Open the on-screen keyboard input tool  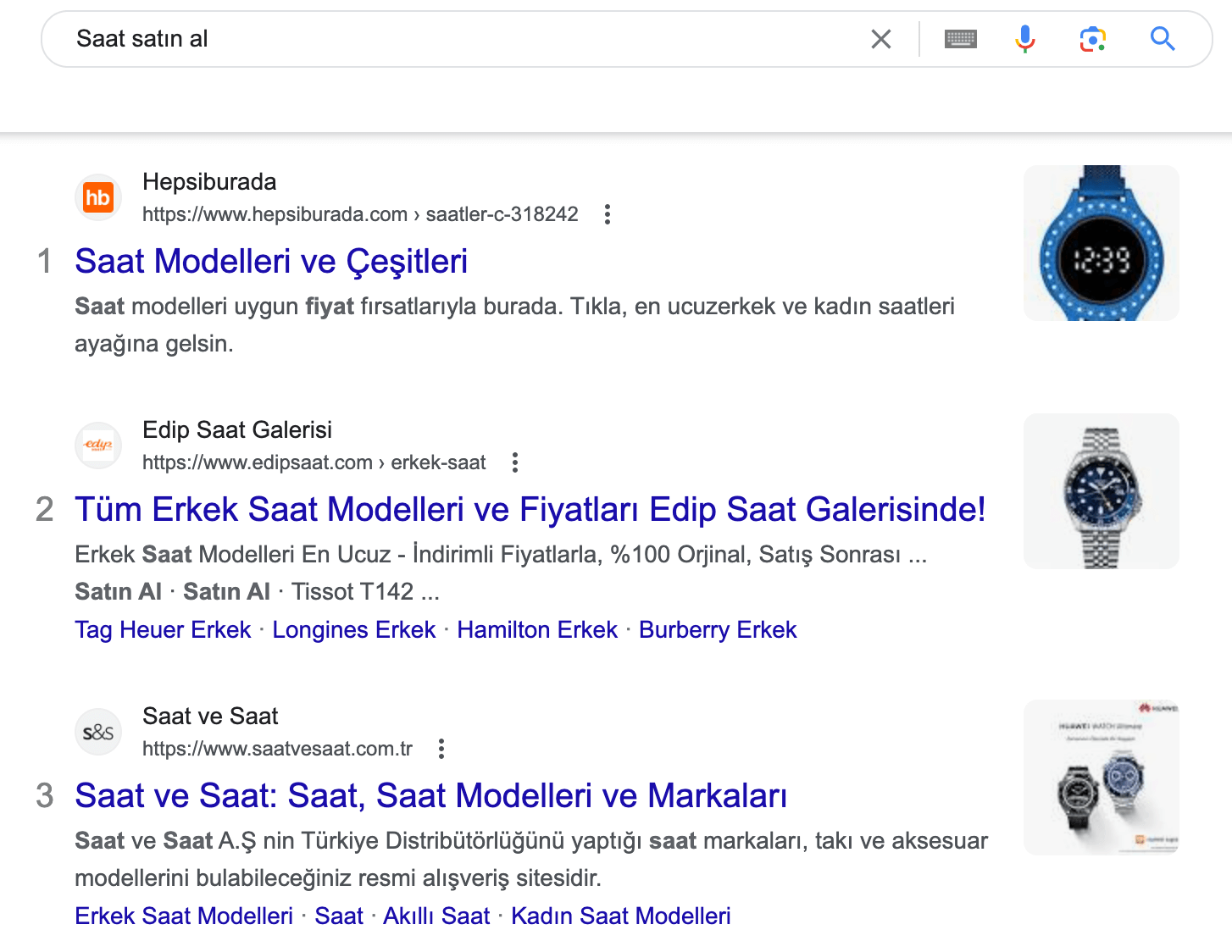coord(960,39)
